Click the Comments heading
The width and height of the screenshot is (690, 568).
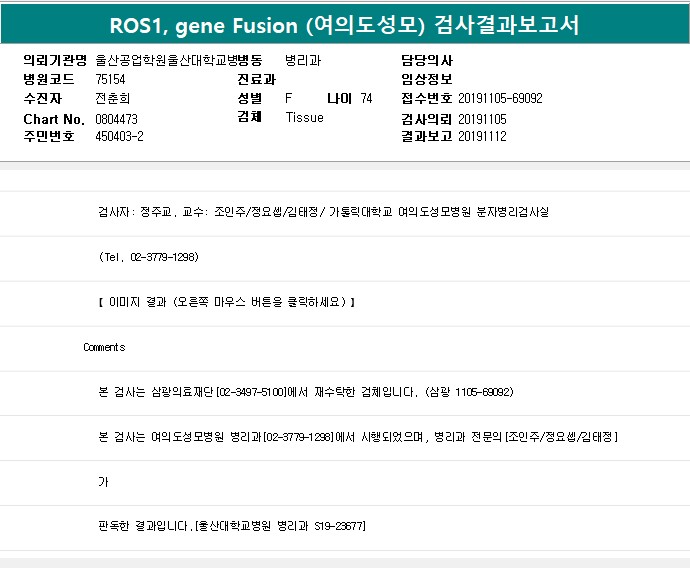click(104, 347)
